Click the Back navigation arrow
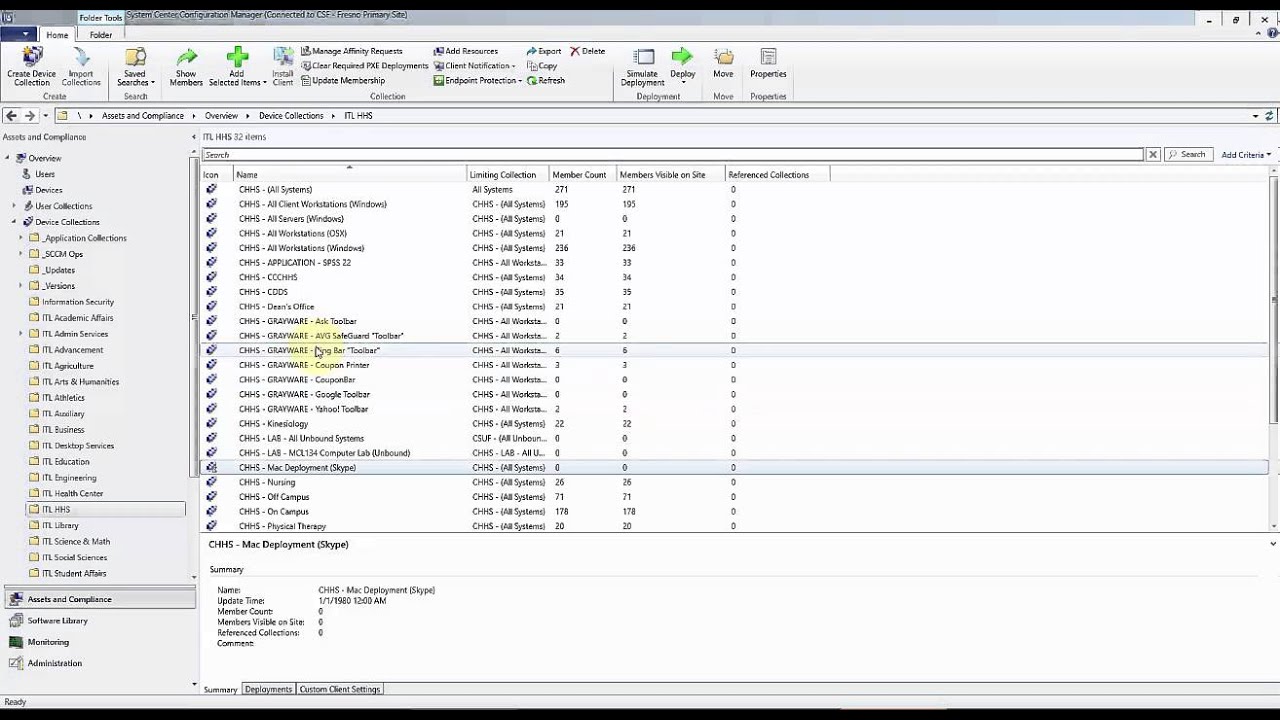1280x720 pixels. 12,116
